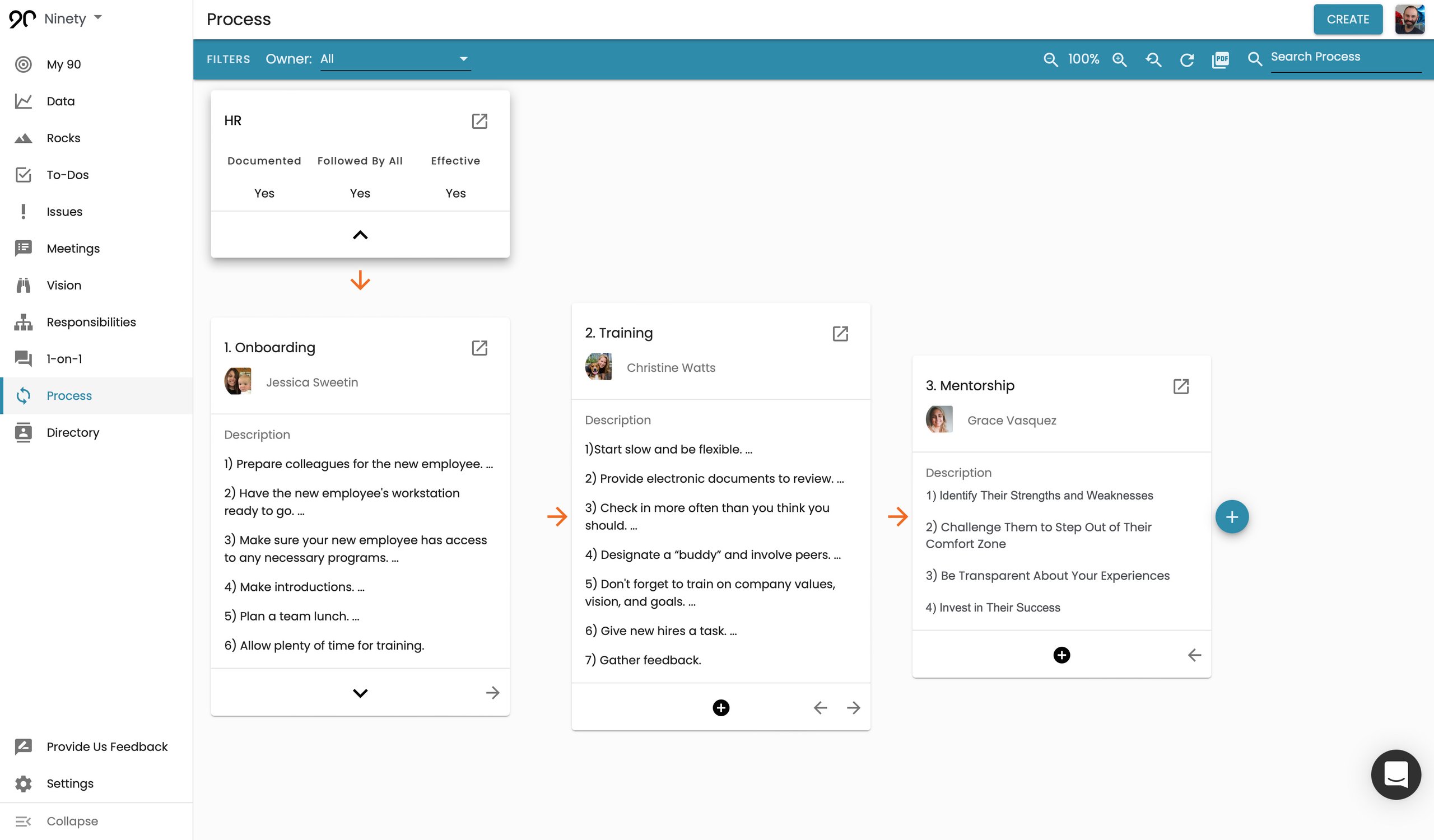
Task: Open the Mentorship process in detail view
Action: 1181,386
